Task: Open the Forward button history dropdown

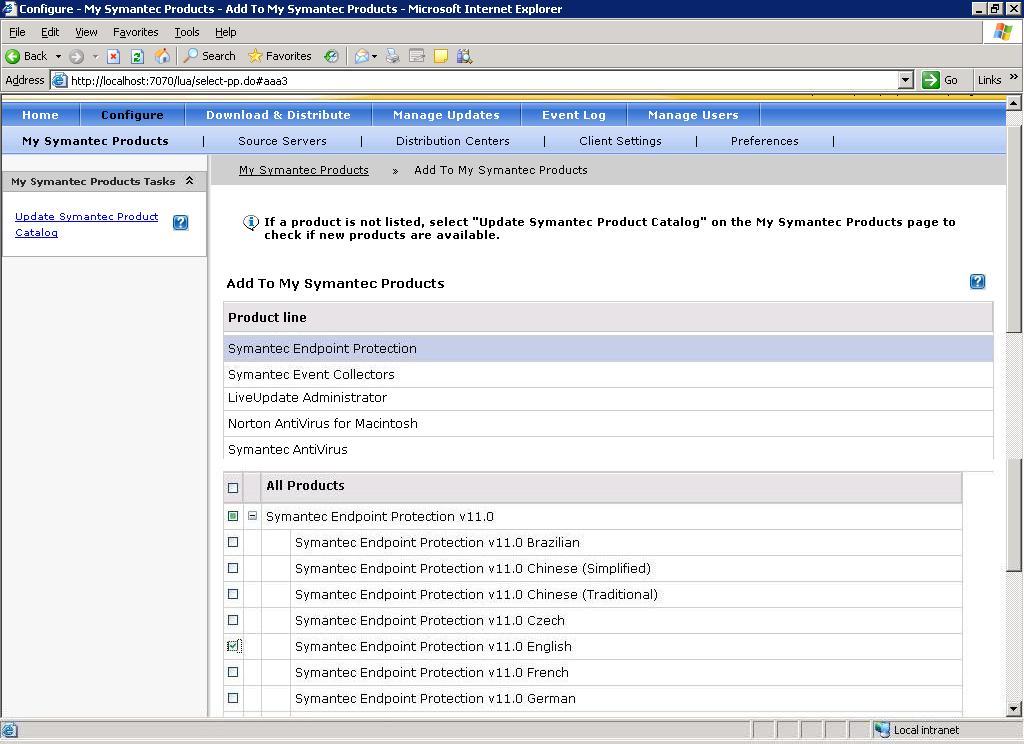Action: coord(95,56)
